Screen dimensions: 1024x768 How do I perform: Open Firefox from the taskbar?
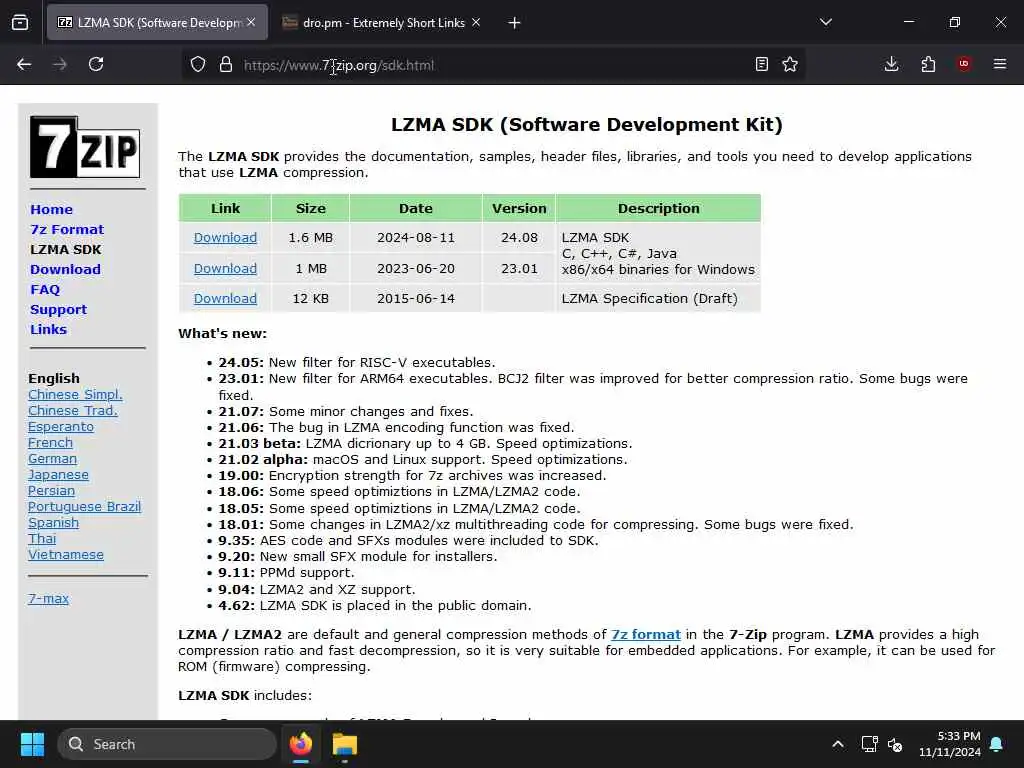pyautogui.click(x=301, y=744)
